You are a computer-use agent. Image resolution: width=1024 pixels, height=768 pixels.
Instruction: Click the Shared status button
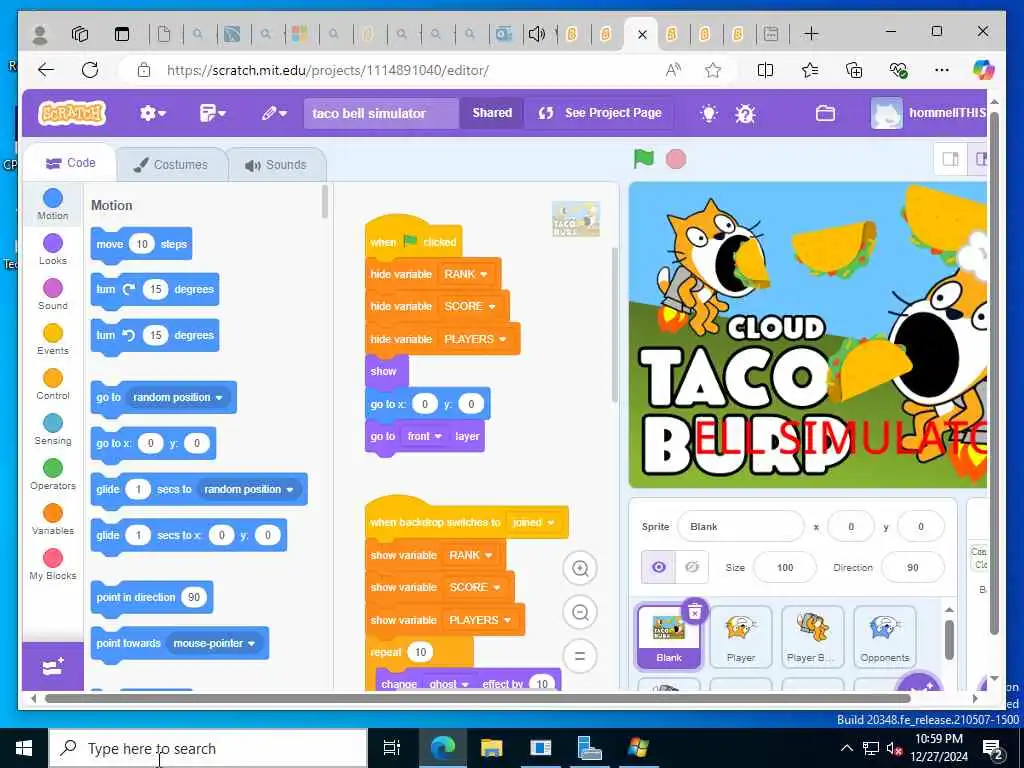492,113
